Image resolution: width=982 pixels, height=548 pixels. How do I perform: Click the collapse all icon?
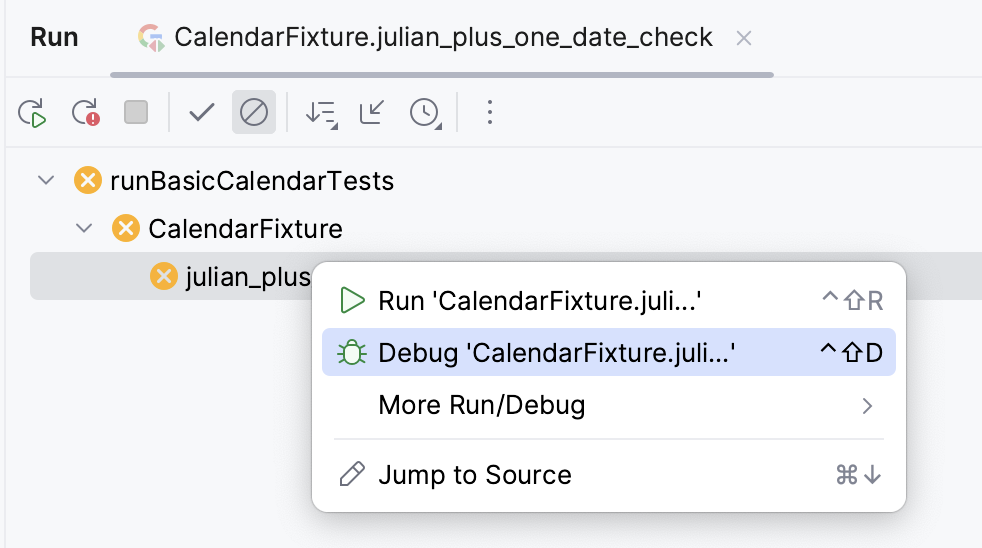(372, 113)
